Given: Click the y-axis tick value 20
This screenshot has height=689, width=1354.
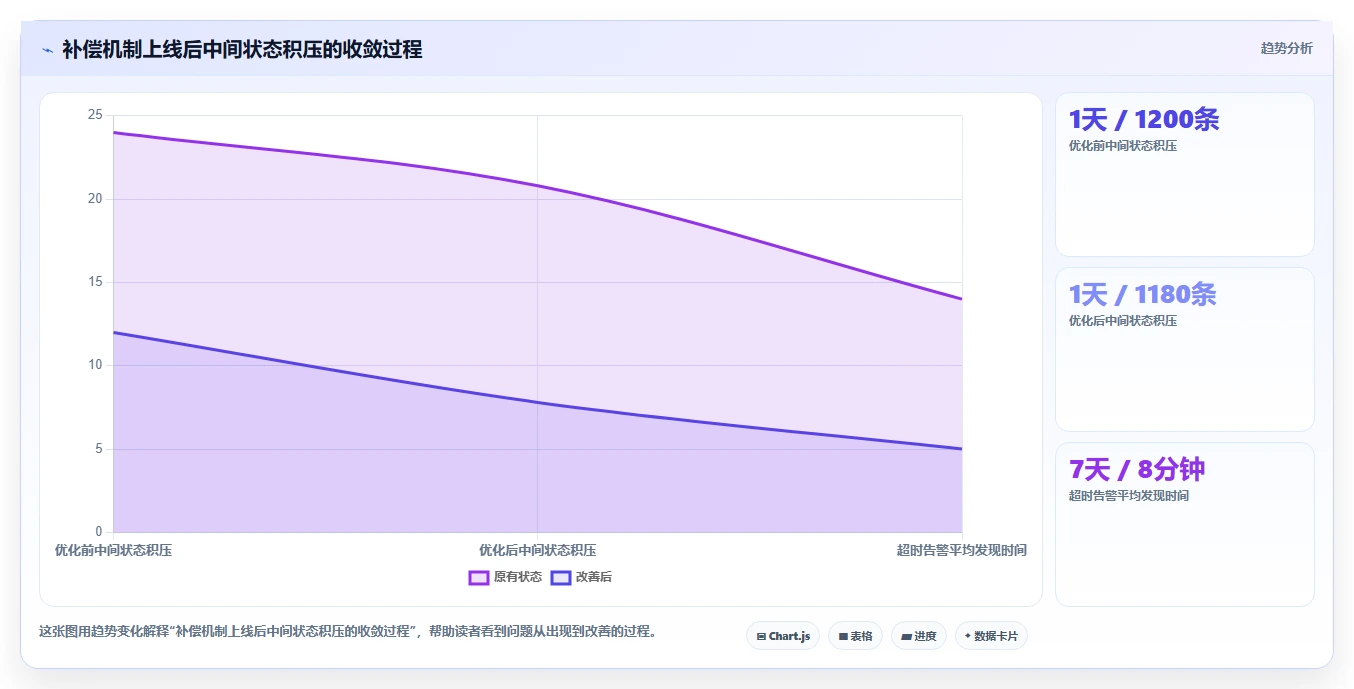Looking at the screenshot, I should click(x=95, y=199).
